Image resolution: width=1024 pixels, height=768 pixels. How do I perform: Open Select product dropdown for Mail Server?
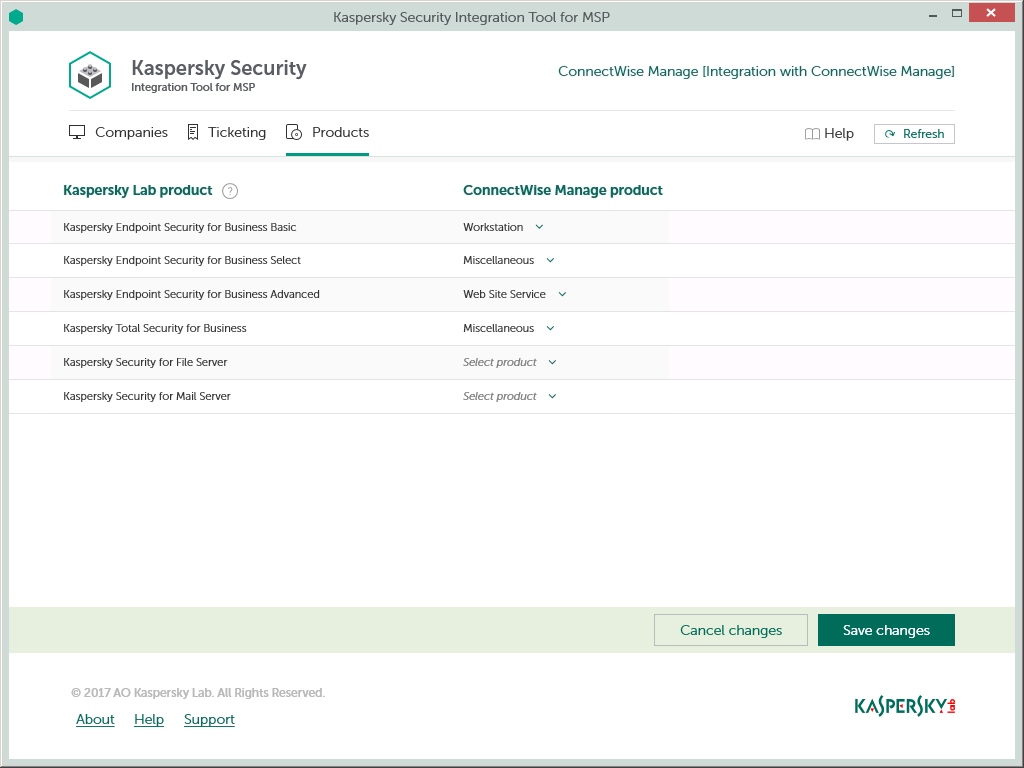509,396
